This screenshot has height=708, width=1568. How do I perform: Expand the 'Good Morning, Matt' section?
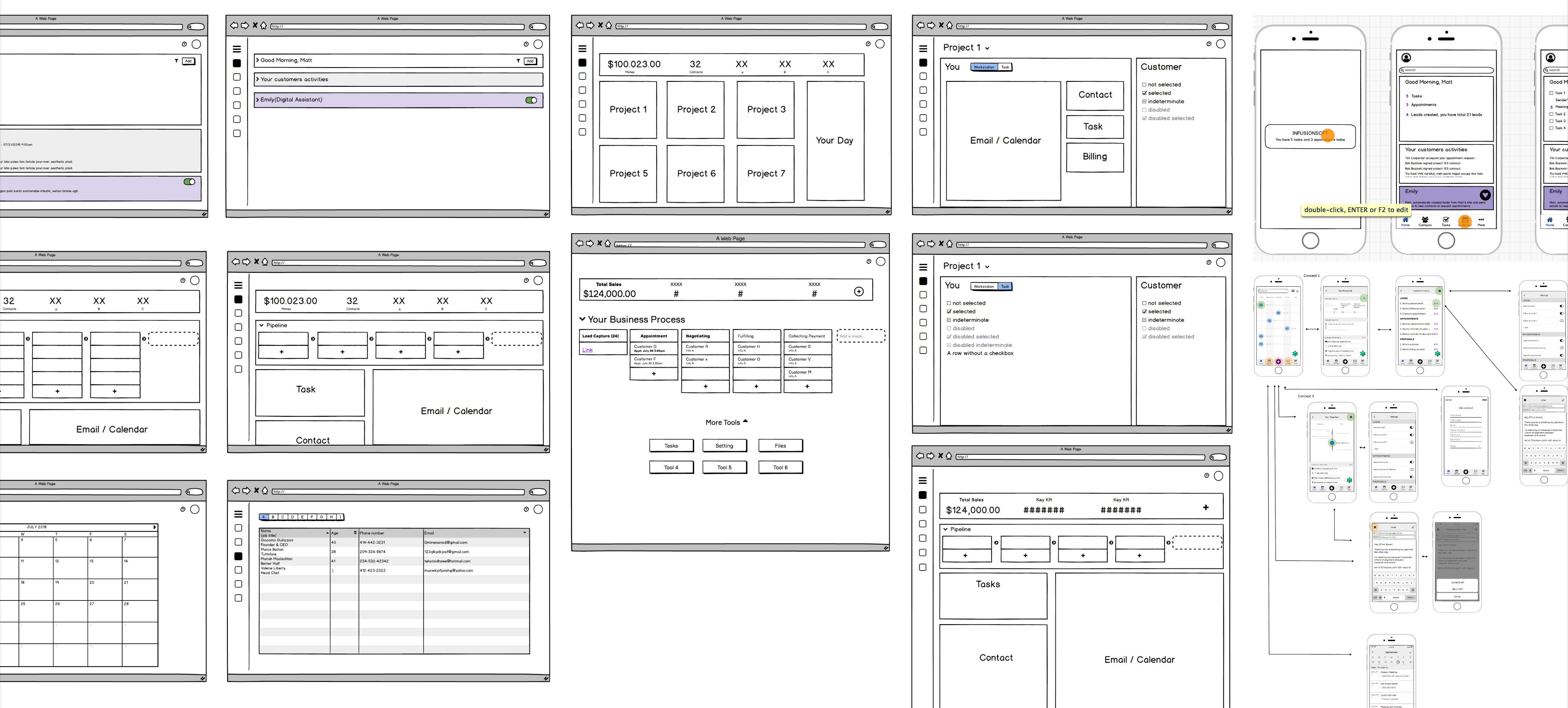[x=257, y=60]
